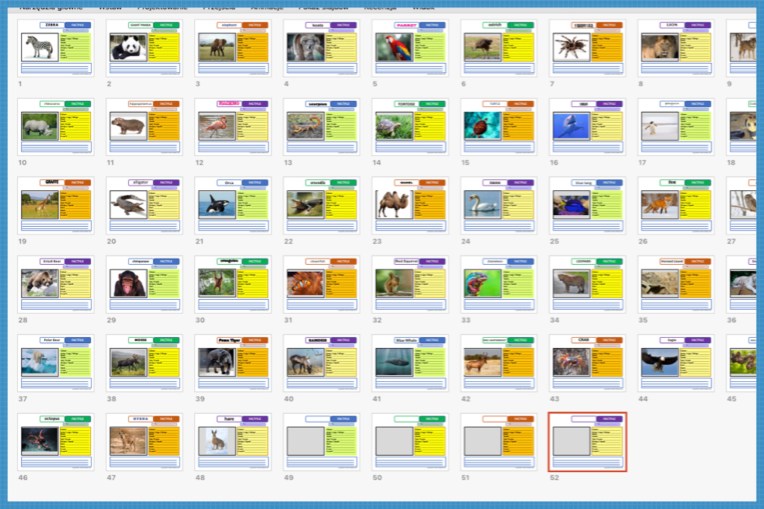Pick slide 15 showing the sea turtle

coord(499,127)
